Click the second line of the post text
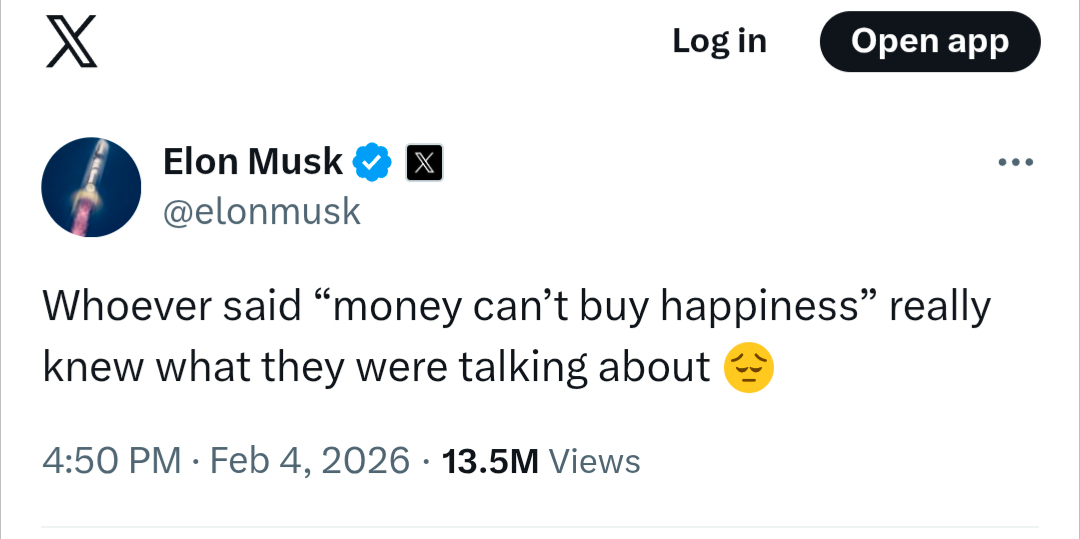The height and width of the screenshot is (539, 1080). pyautogui.click(x=376, y=368)
